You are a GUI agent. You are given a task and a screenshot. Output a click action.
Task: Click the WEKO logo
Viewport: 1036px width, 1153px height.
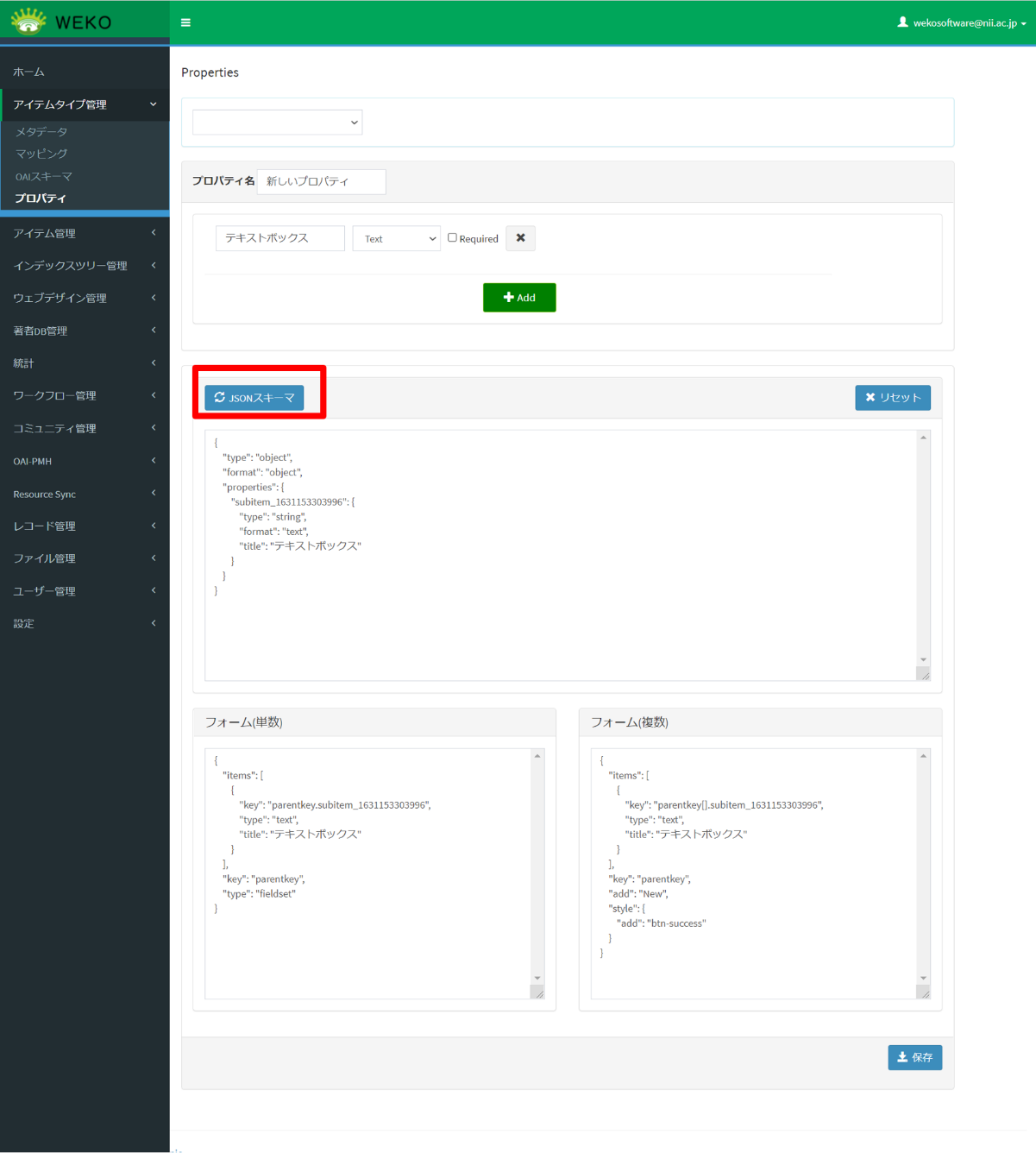pos(62,22)
